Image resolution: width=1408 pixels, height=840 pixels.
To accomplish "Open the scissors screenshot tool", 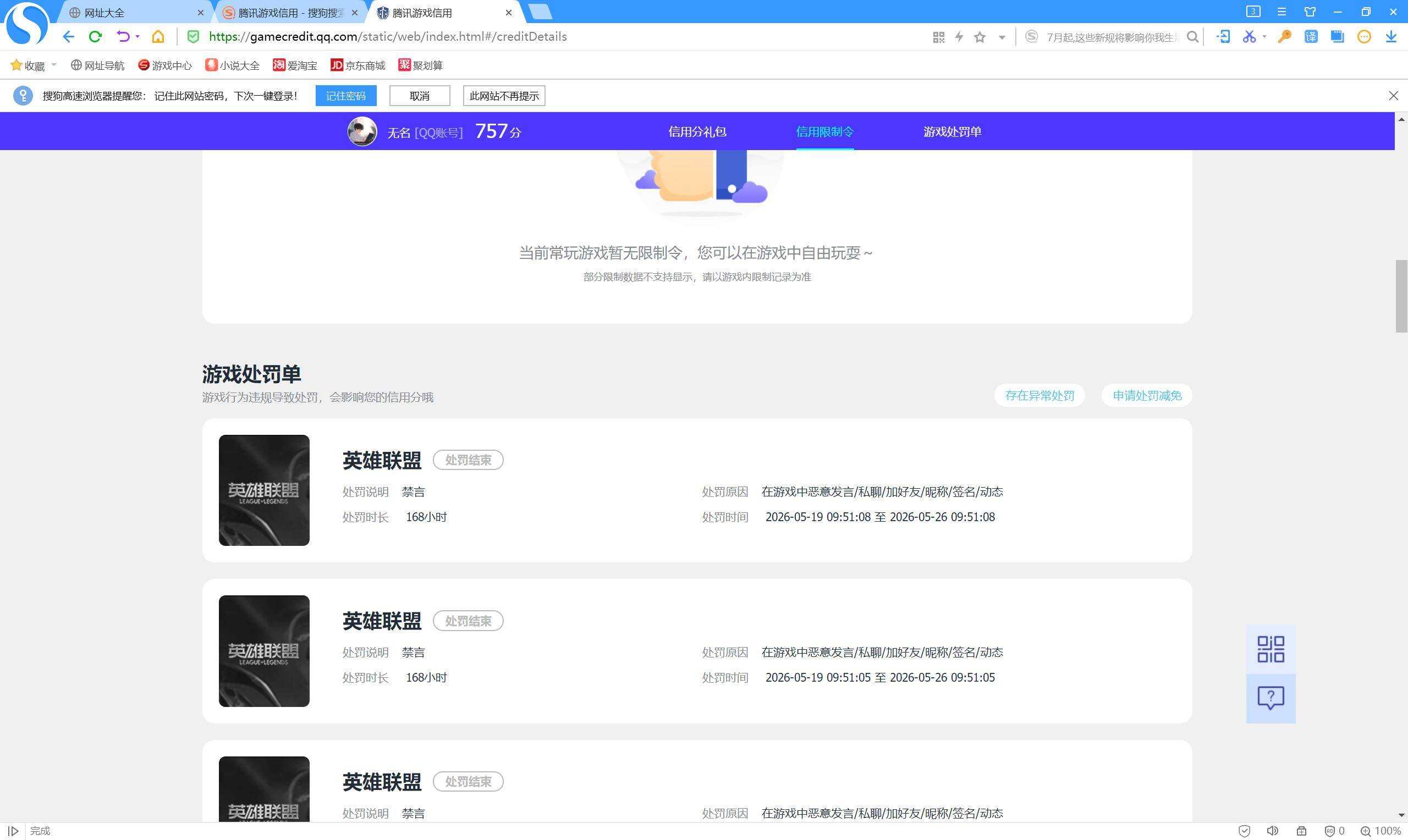I will point(1249,37).
